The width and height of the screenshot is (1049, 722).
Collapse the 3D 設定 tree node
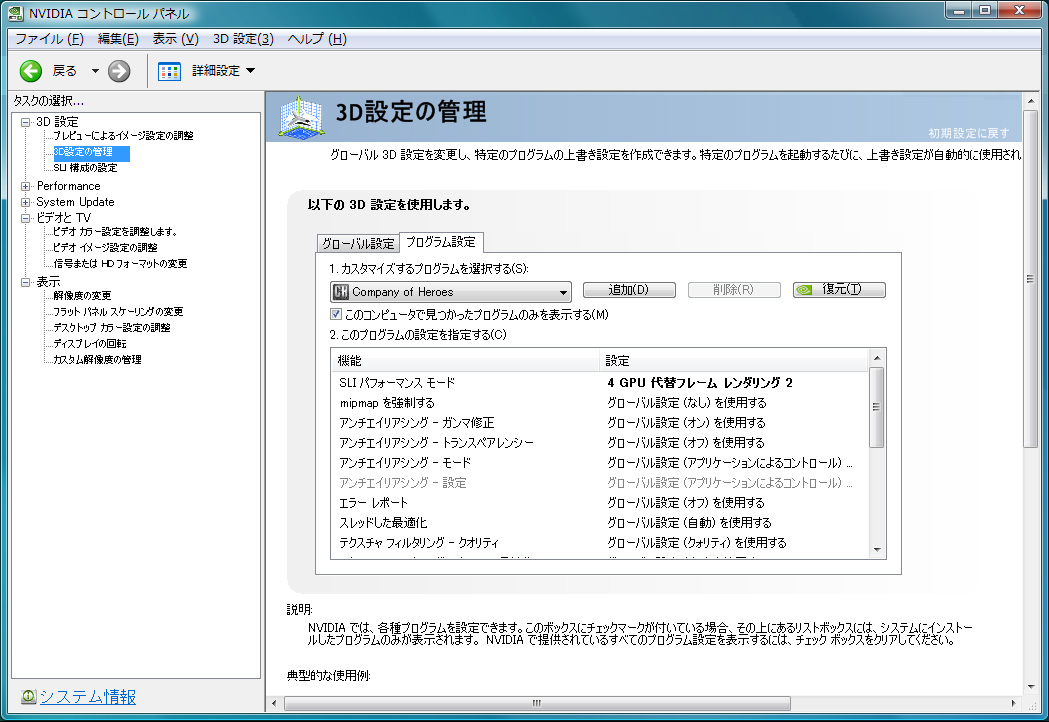click(25, 122)
